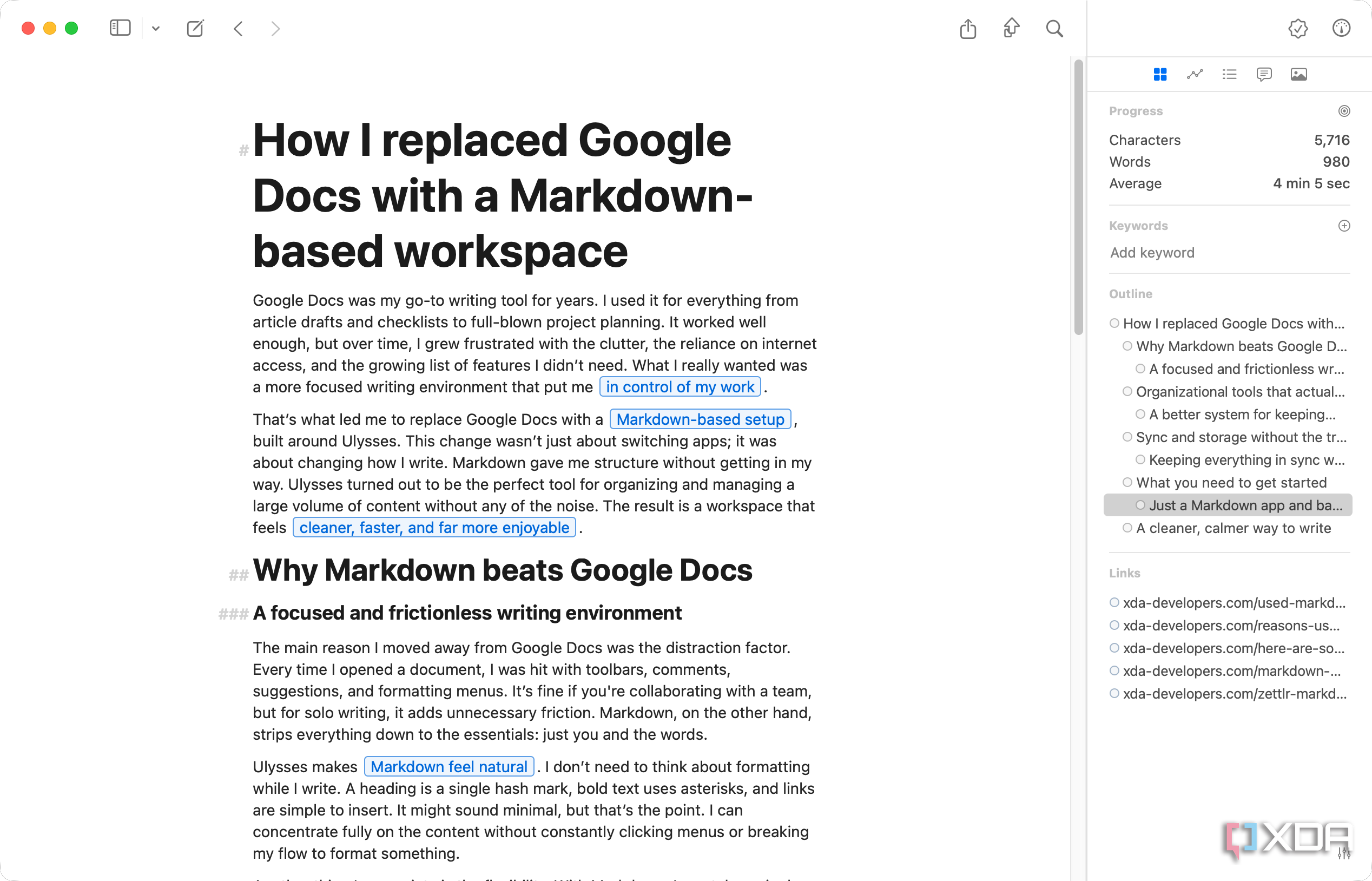Open xda-developers.com/reasons-us... link
This screenshot has width=1372, height=881.
[1225, 626]
